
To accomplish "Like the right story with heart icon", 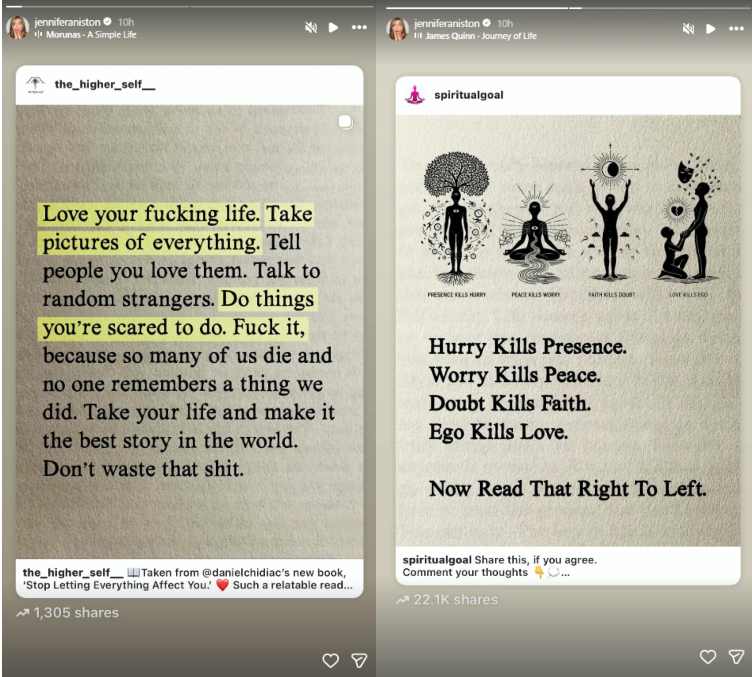I will [x=708, y=656].
